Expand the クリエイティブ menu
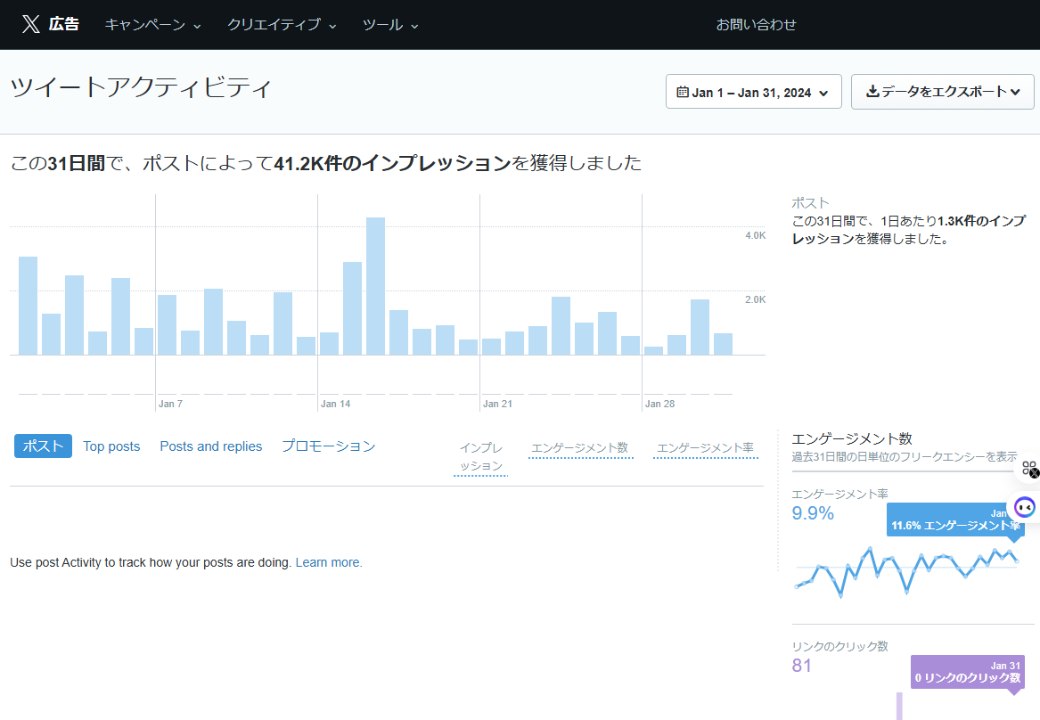Viewport: 1040px width, 720px height. click(x=282, y=25)
